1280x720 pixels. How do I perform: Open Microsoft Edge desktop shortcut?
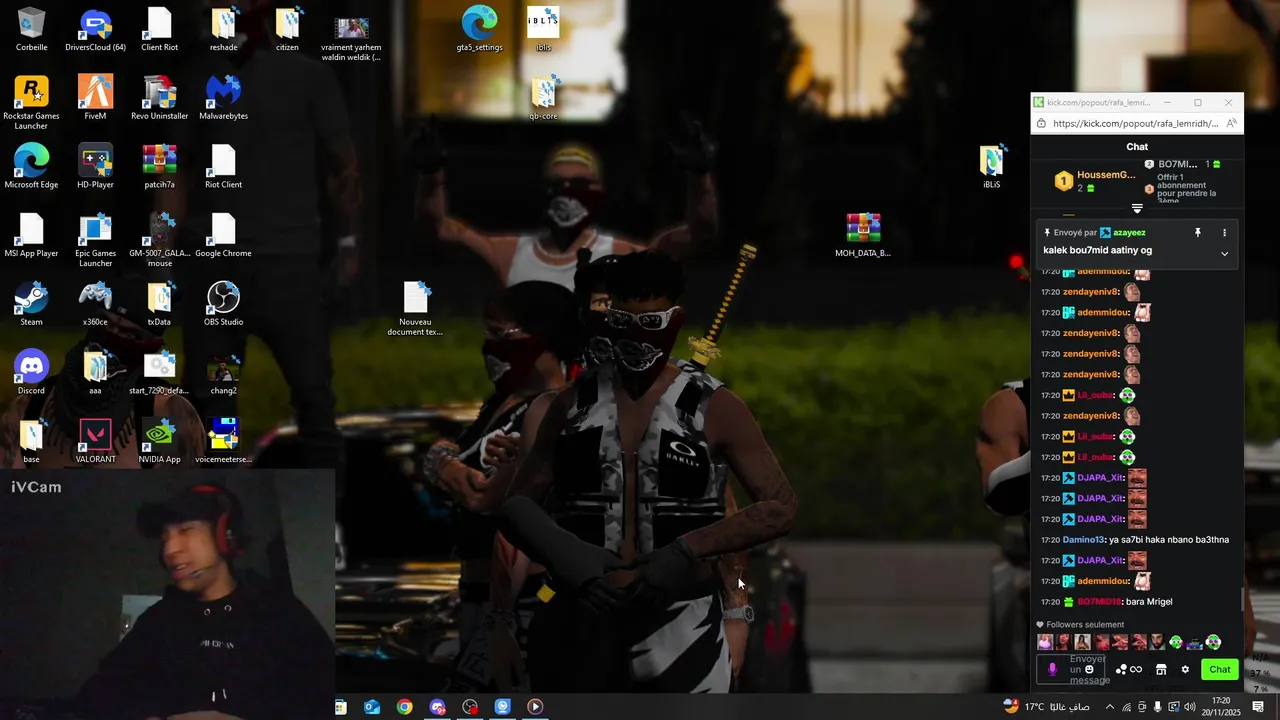click(x=31, y=167)
